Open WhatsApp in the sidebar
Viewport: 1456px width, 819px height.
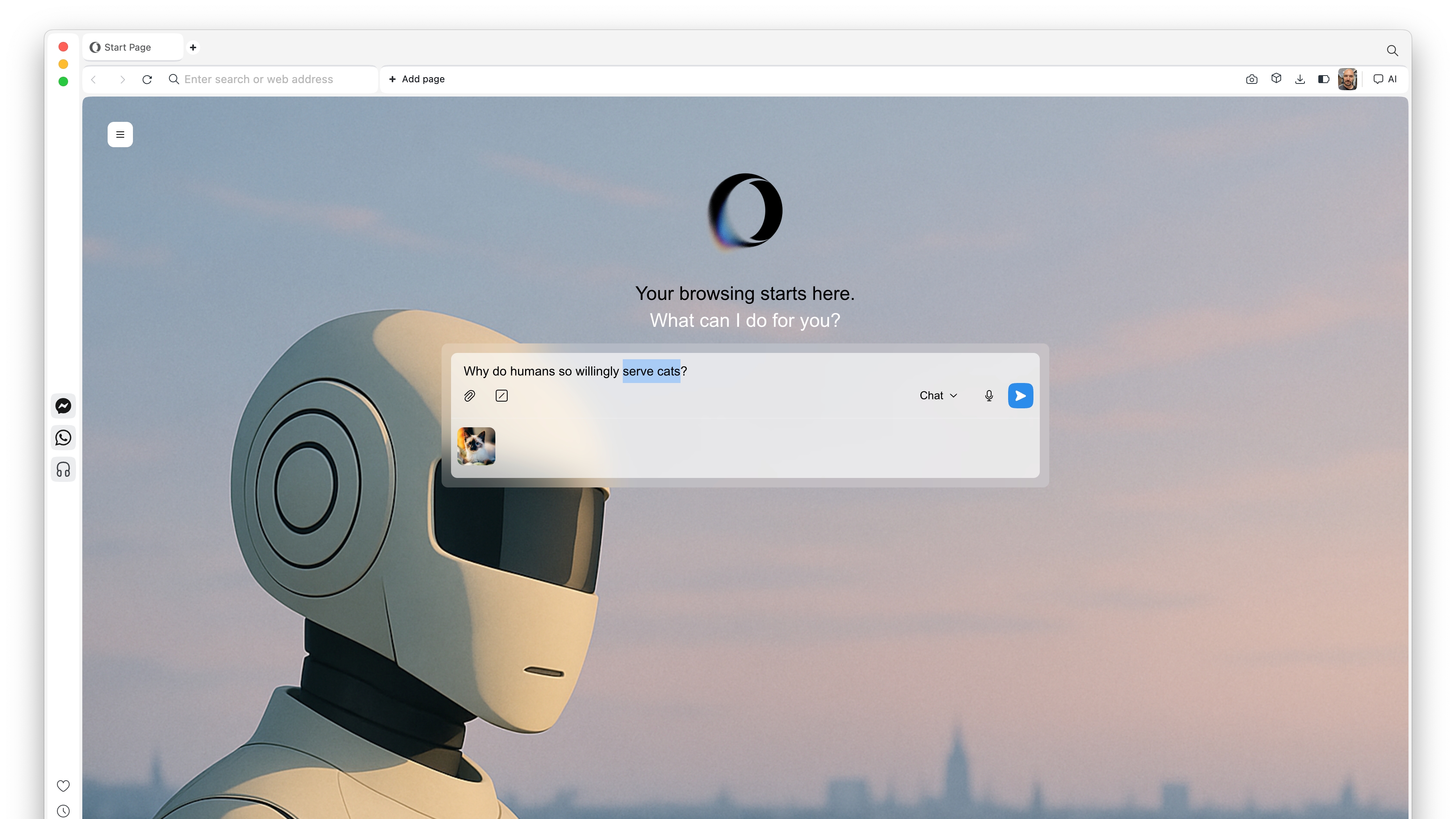coord(63,438)
